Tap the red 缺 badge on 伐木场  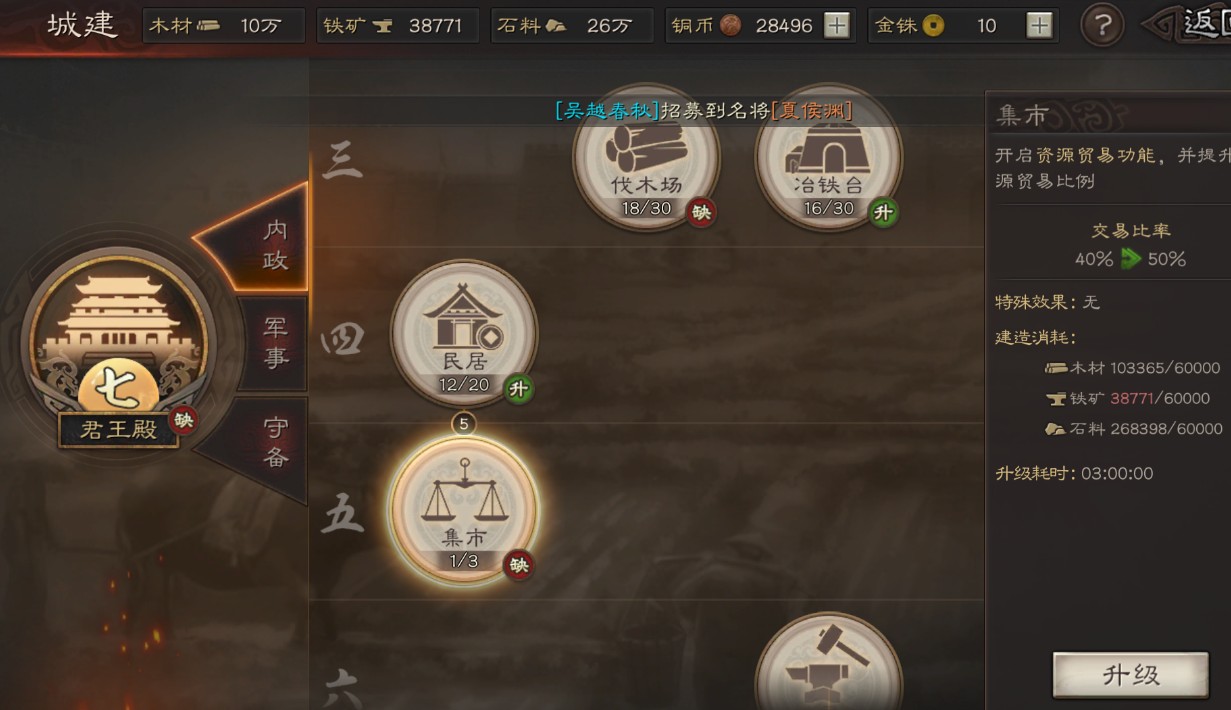(702, 212)
